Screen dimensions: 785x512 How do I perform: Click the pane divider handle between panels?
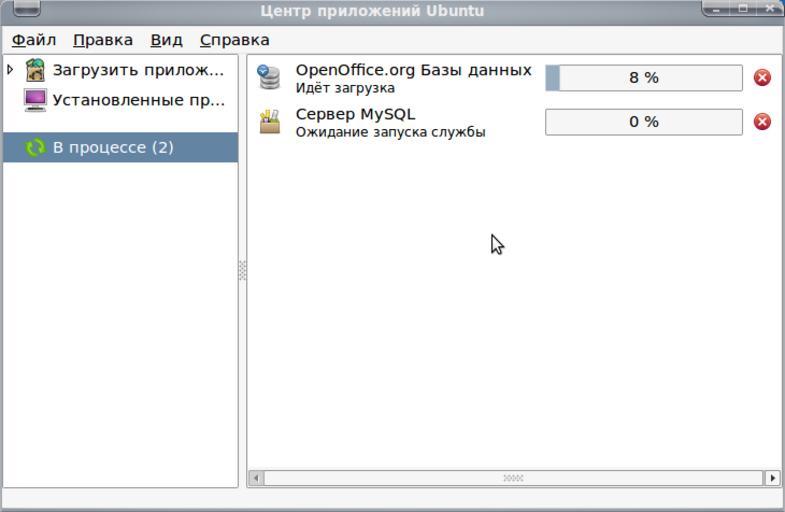(242, 270)
